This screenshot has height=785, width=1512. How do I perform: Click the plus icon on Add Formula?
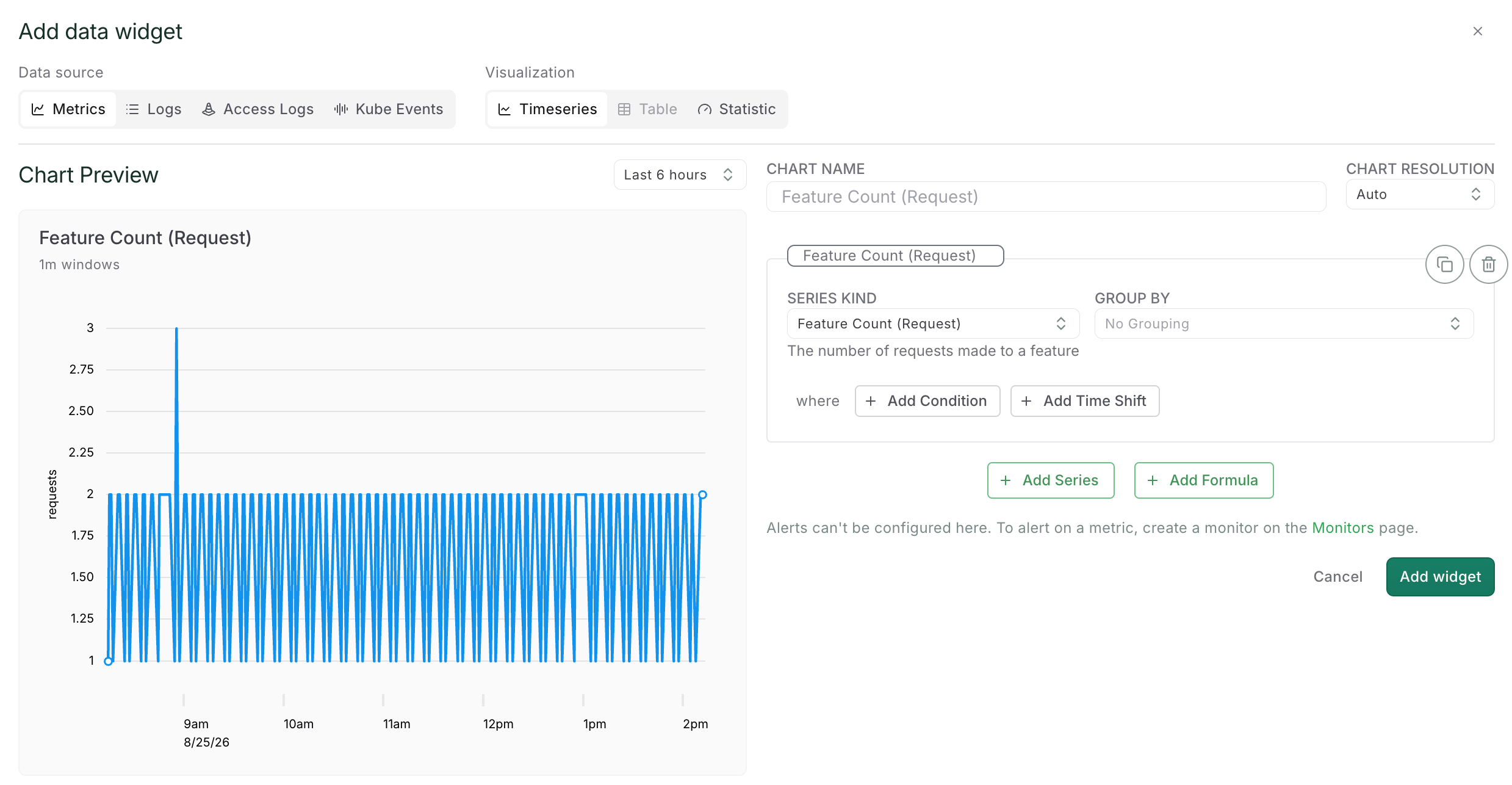click(1153, 480)
